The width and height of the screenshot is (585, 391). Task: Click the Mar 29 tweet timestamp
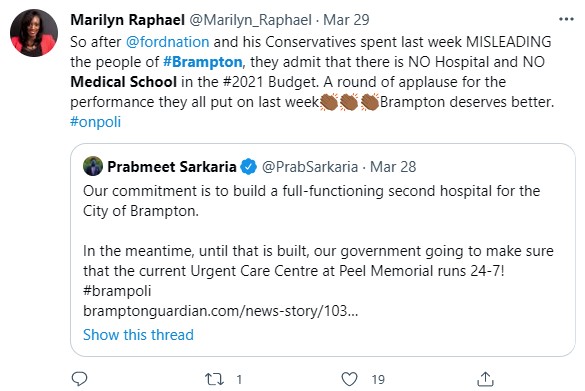click(x=346, y=20)
